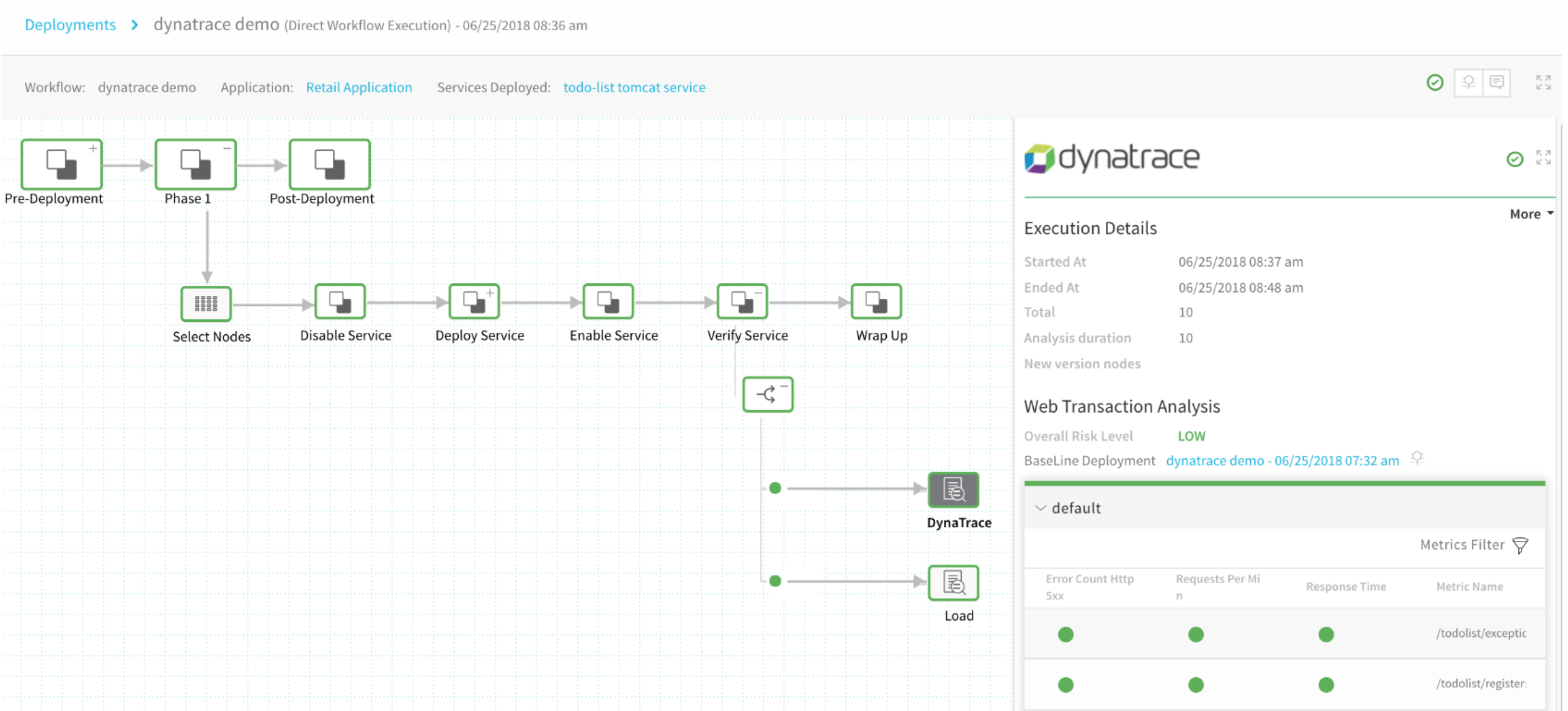Screen dimensions: 1568x711
Task: Expand Pre-Deployment with its plus sign
Action: (x=93, y=149)
